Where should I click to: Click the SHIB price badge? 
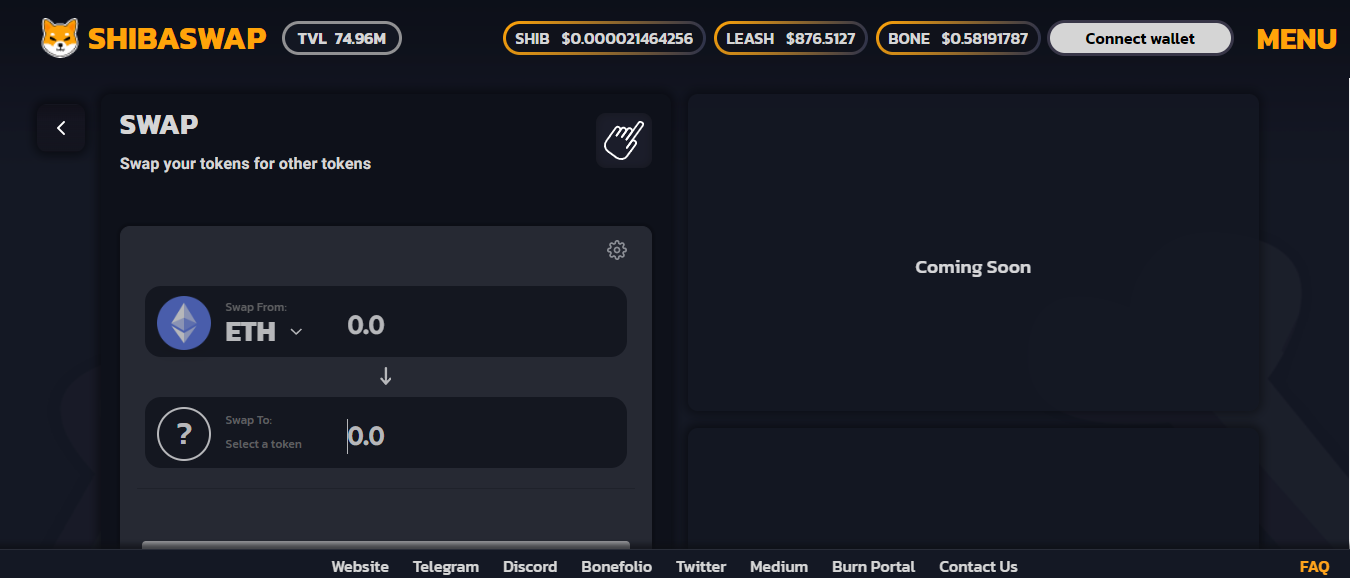click(604, 39)
